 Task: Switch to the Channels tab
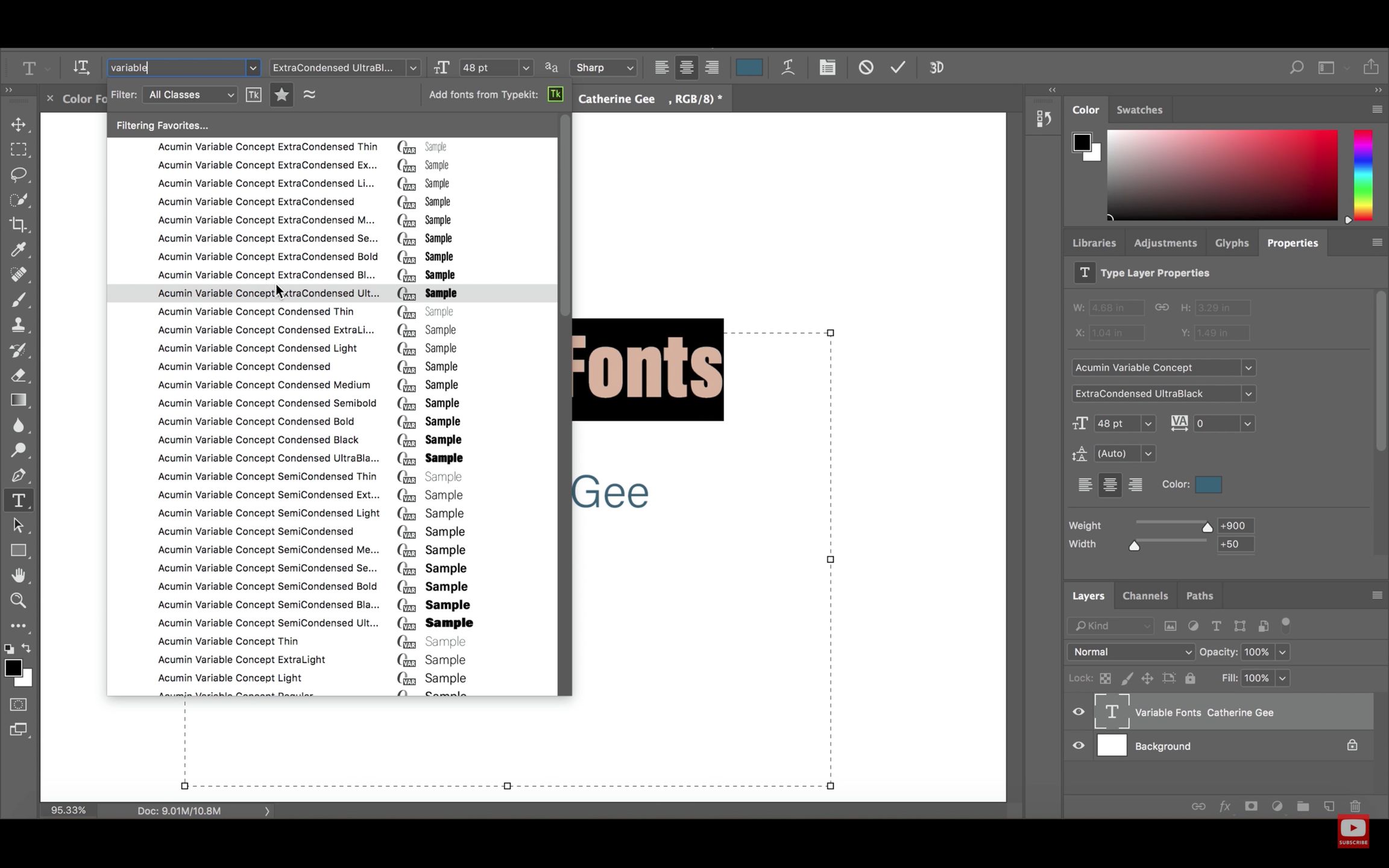pos(1144,596)
